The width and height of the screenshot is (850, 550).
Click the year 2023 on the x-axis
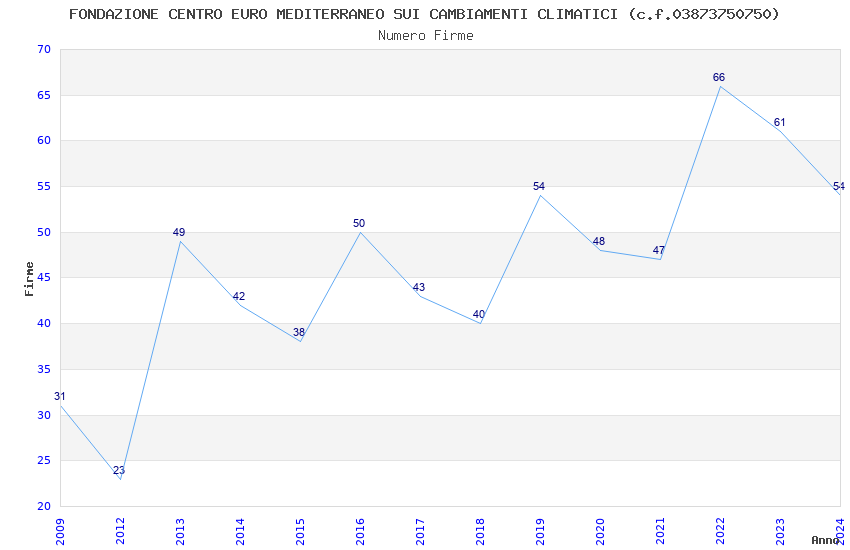[780, 532]
